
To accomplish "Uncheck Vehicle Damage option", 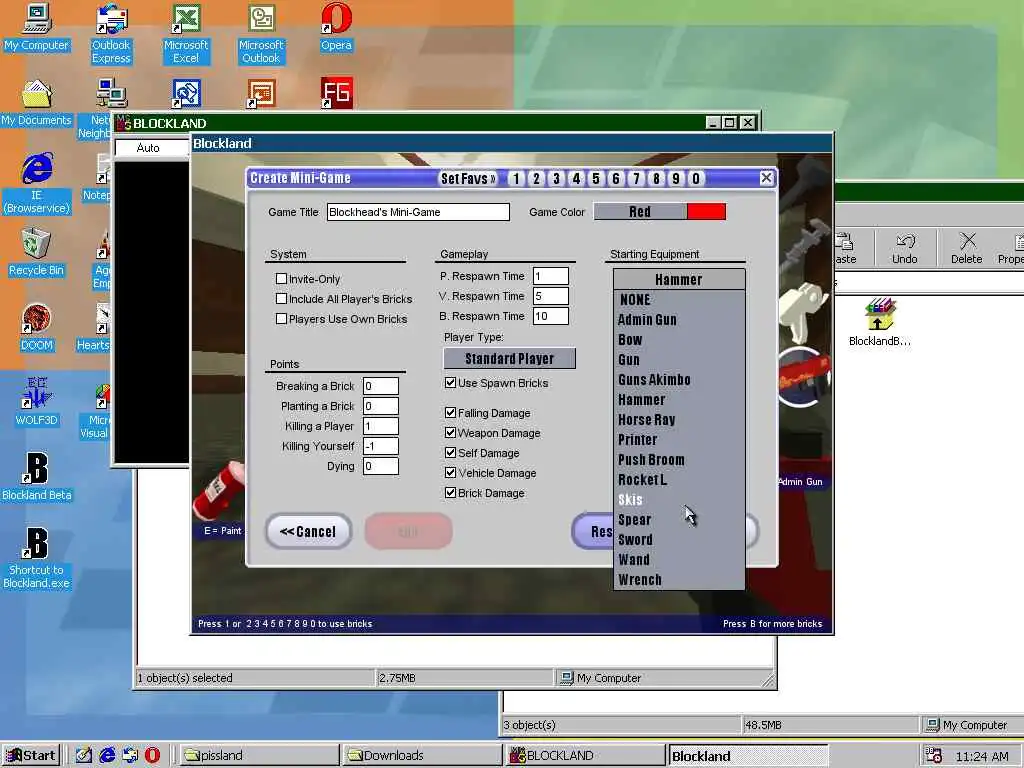I will (x=451, y=473).
